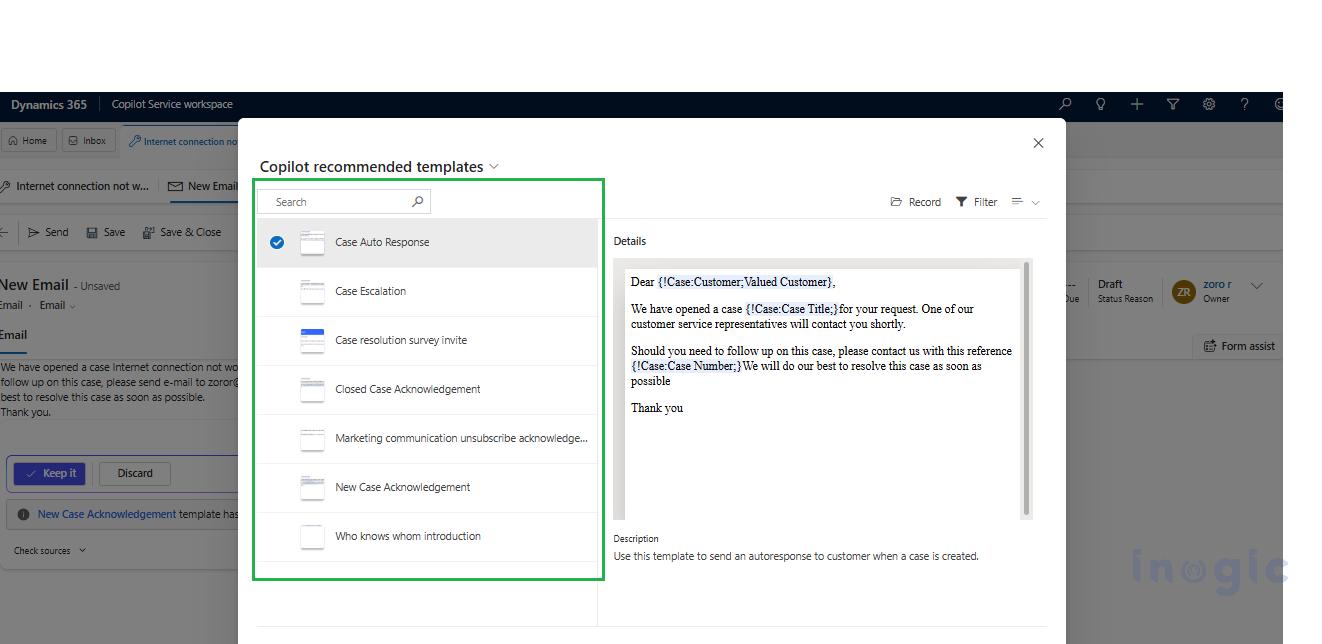Screen dimensions: 1322x644
Task: Open quick create with the plus icon
Action: click(1136, 104)
